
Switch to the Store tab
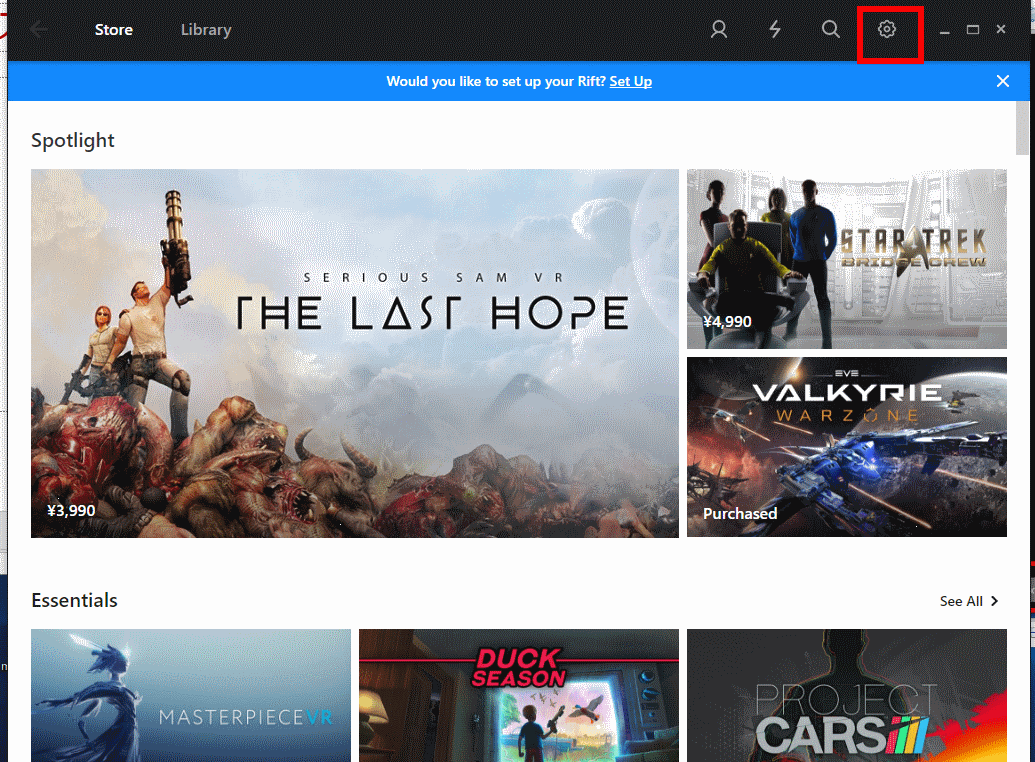coord(114,30)
